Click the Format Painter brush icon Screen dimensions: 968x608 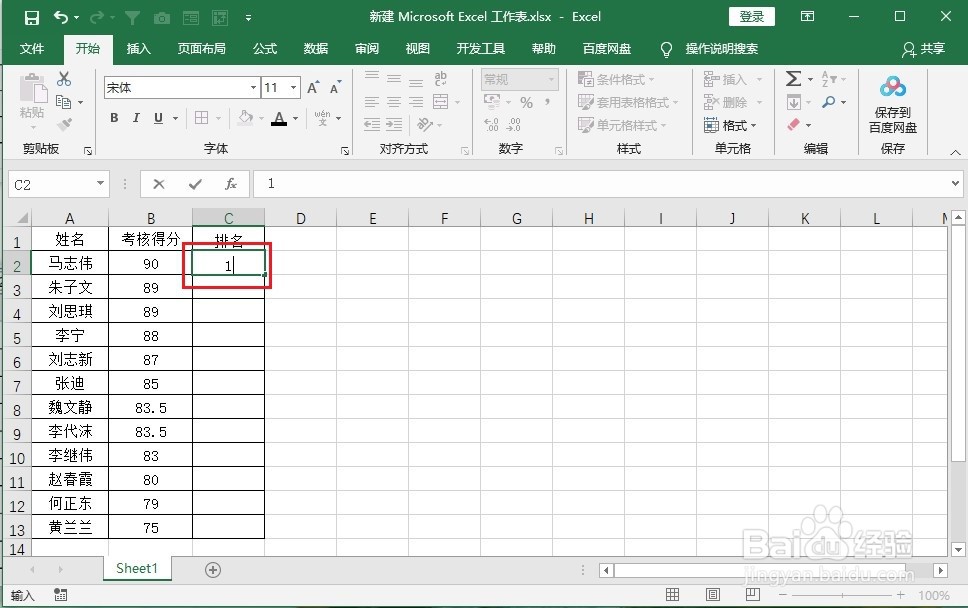[64, 124]
